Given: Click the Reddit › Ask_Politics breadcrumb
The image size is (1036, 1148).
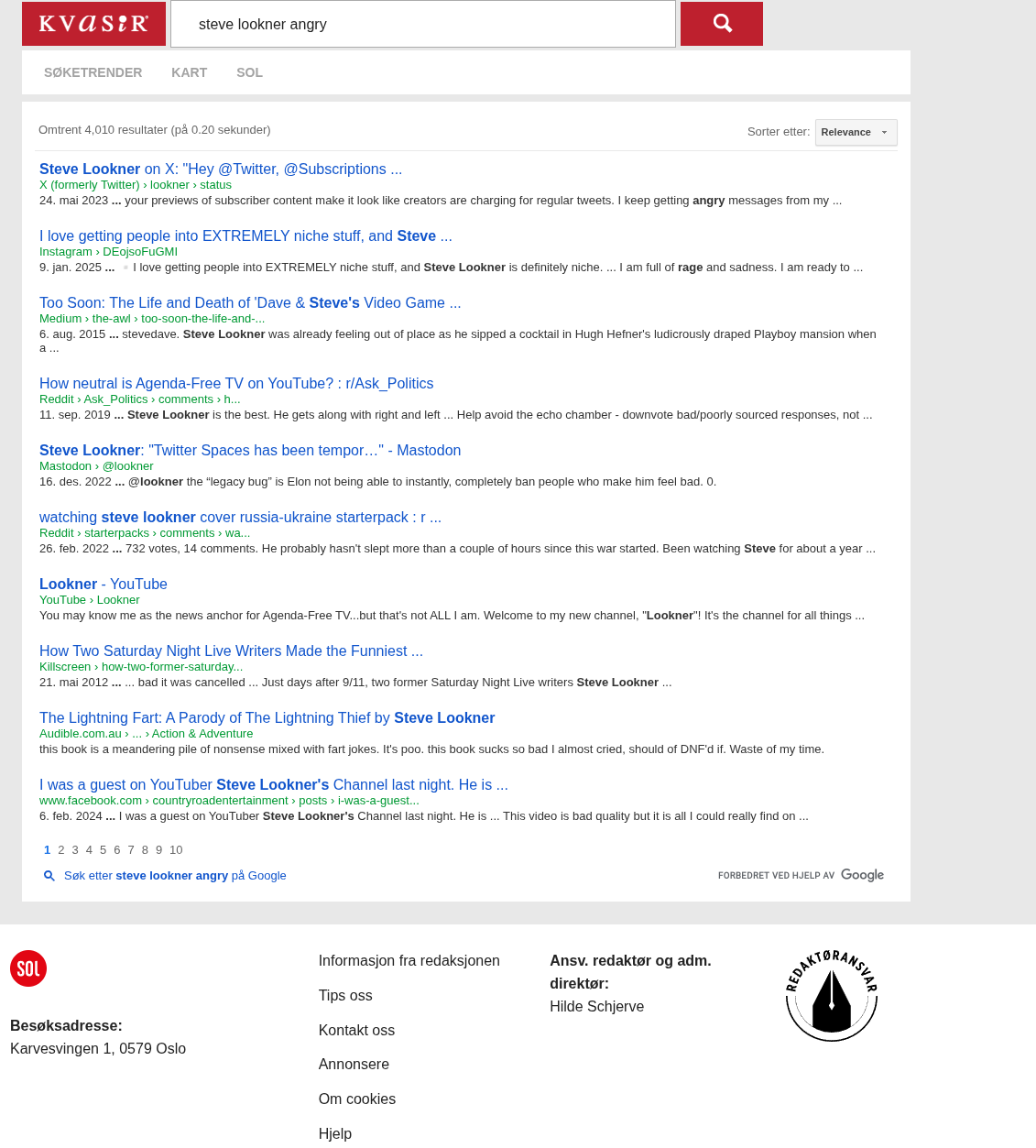Looking at the screenshot, I should (140, 399).
